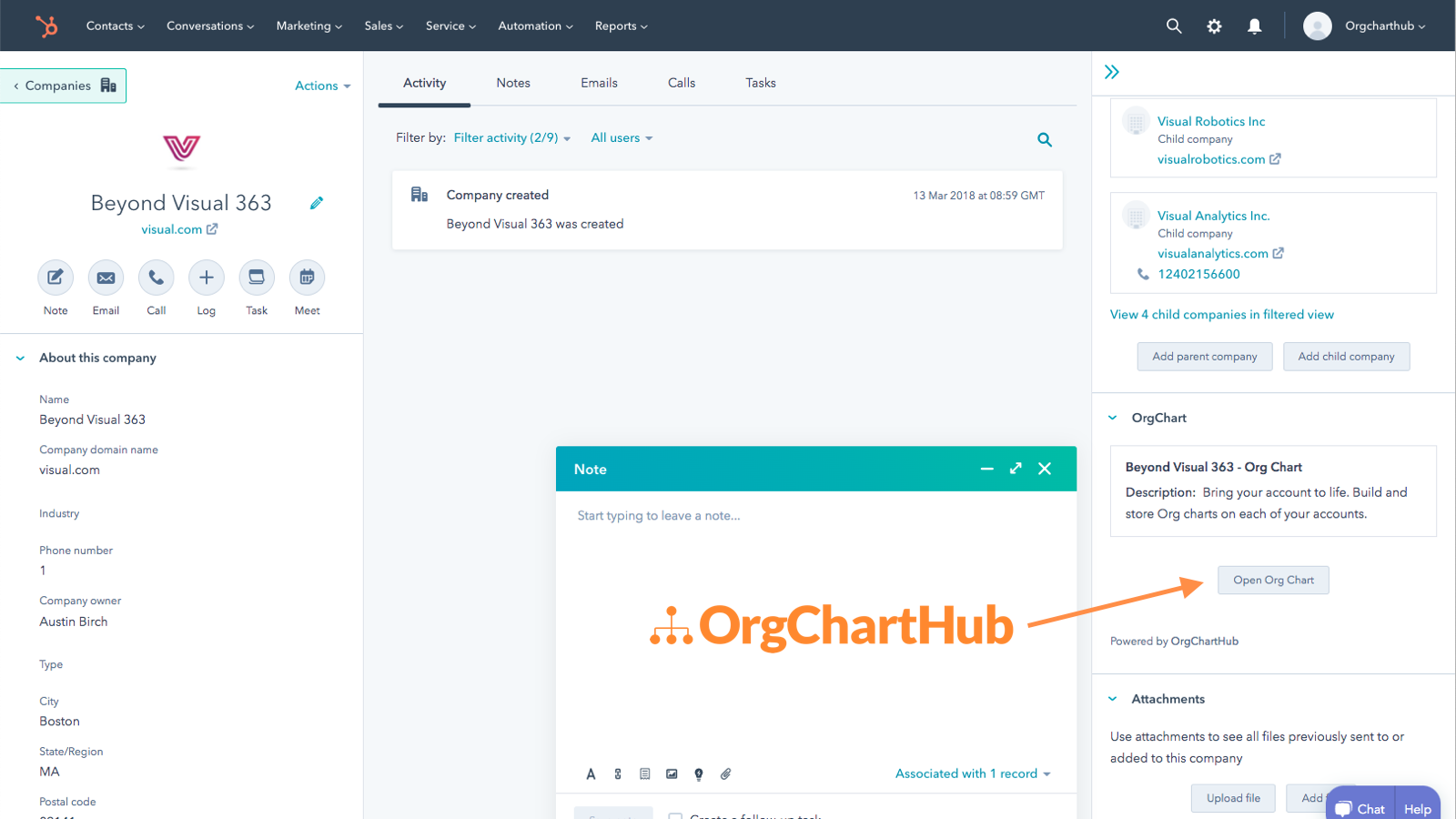Switch to the Notes tab
1456x819 pixels.
click(x=512, y=83)
